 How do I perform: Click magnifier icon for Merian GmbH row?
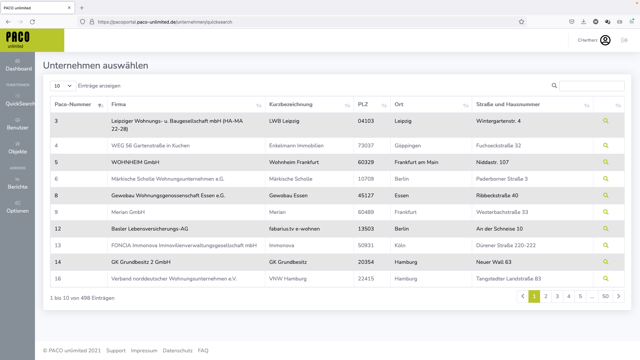tap(605, 212)
